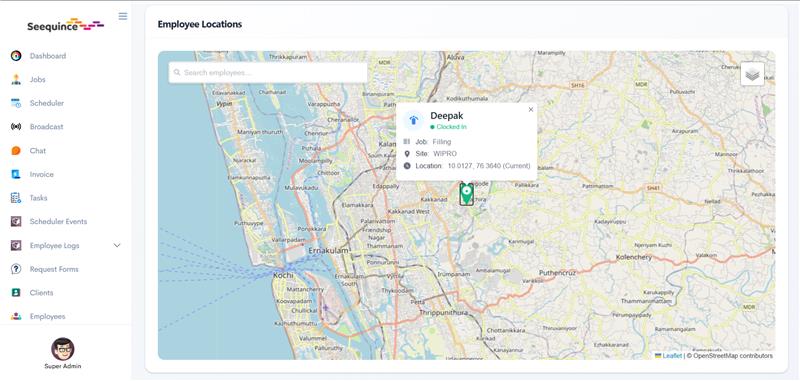This screenshot has width=800, height=381.
Task: Click the Dashboard sidebar icon
Action: [16, 56]
